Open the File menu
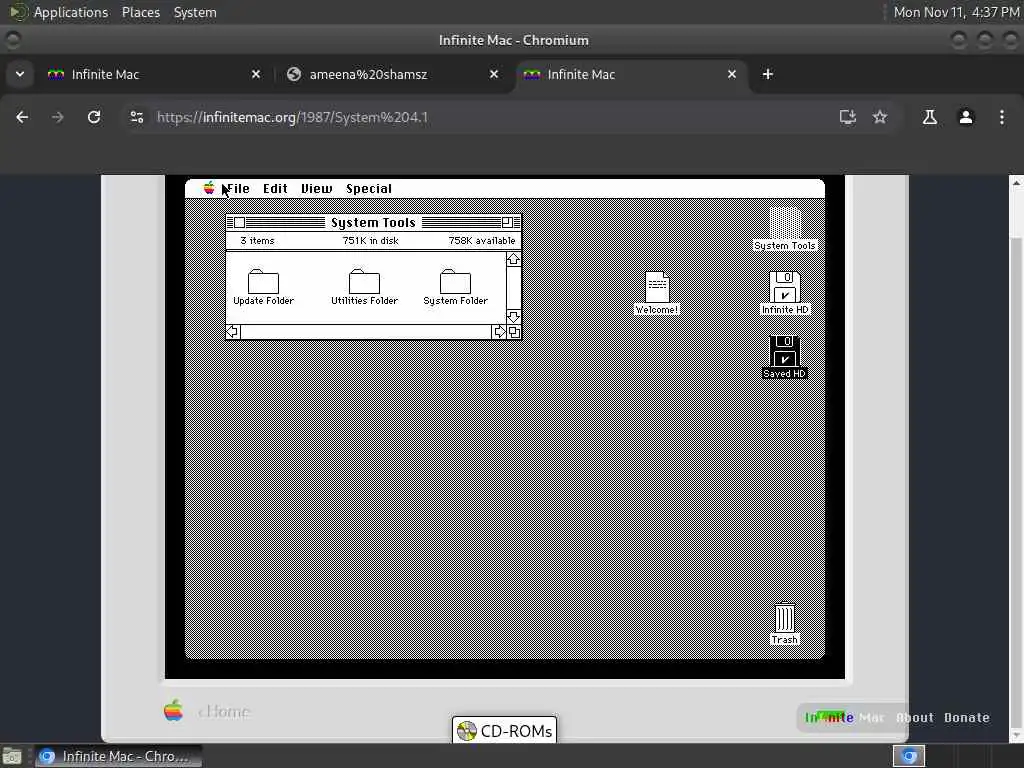This screenshot has height=768, width=1024. click(238, 188)
